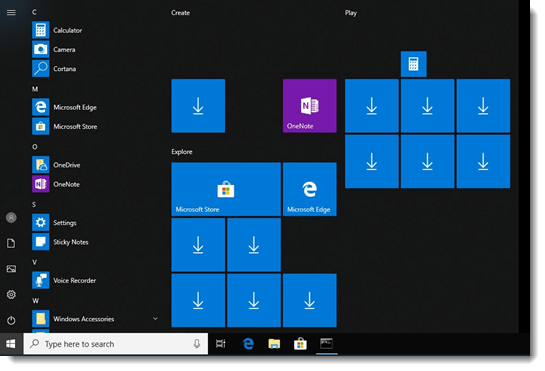Viewport: 545px width, 371px height.
Task: Click the Create group header
Action: coord(180,13)
